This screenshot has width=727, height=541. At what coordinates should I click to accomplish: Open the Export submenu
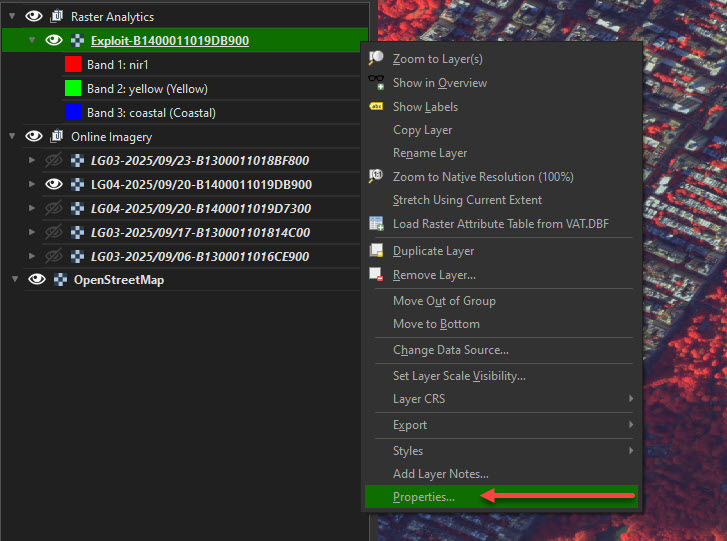(x=500, y=425)
